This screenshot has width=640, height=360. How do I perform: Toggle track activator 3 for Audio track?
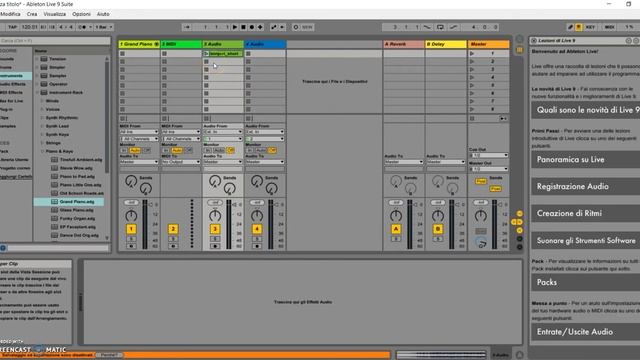click(x=215, y=229)
